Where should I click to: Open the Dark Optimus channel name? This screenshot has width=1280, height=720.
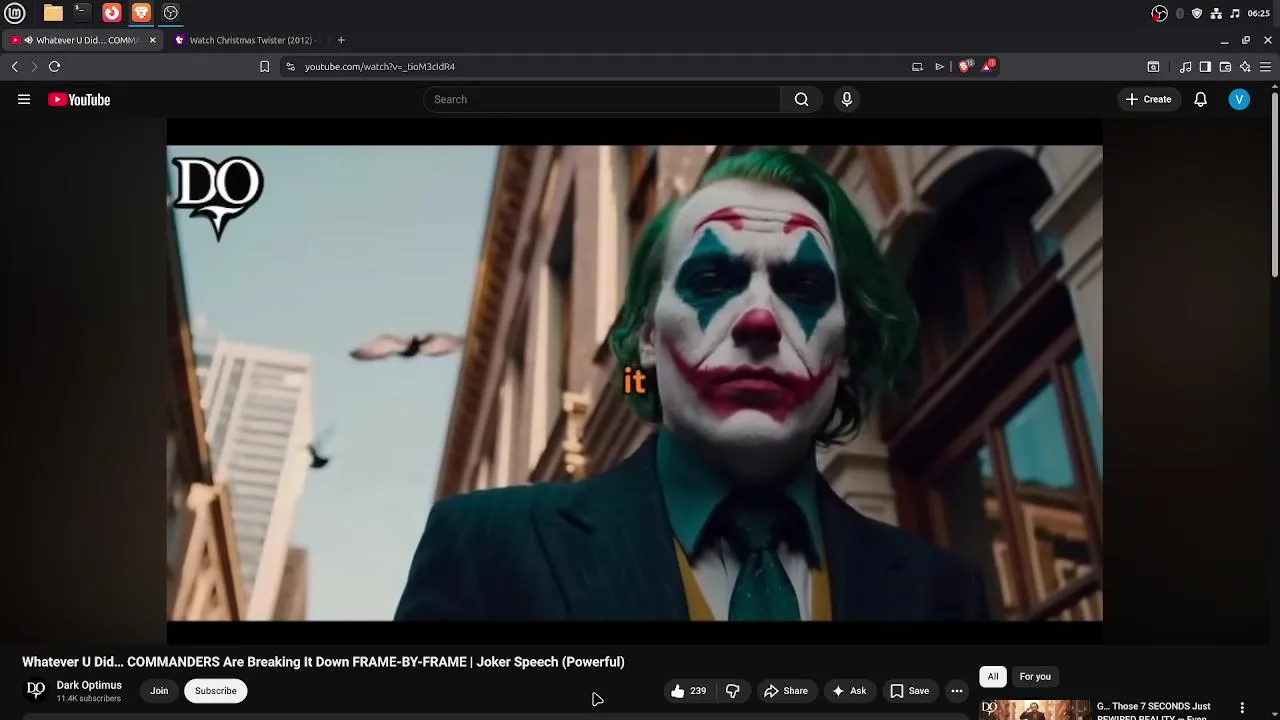(89, 685)
